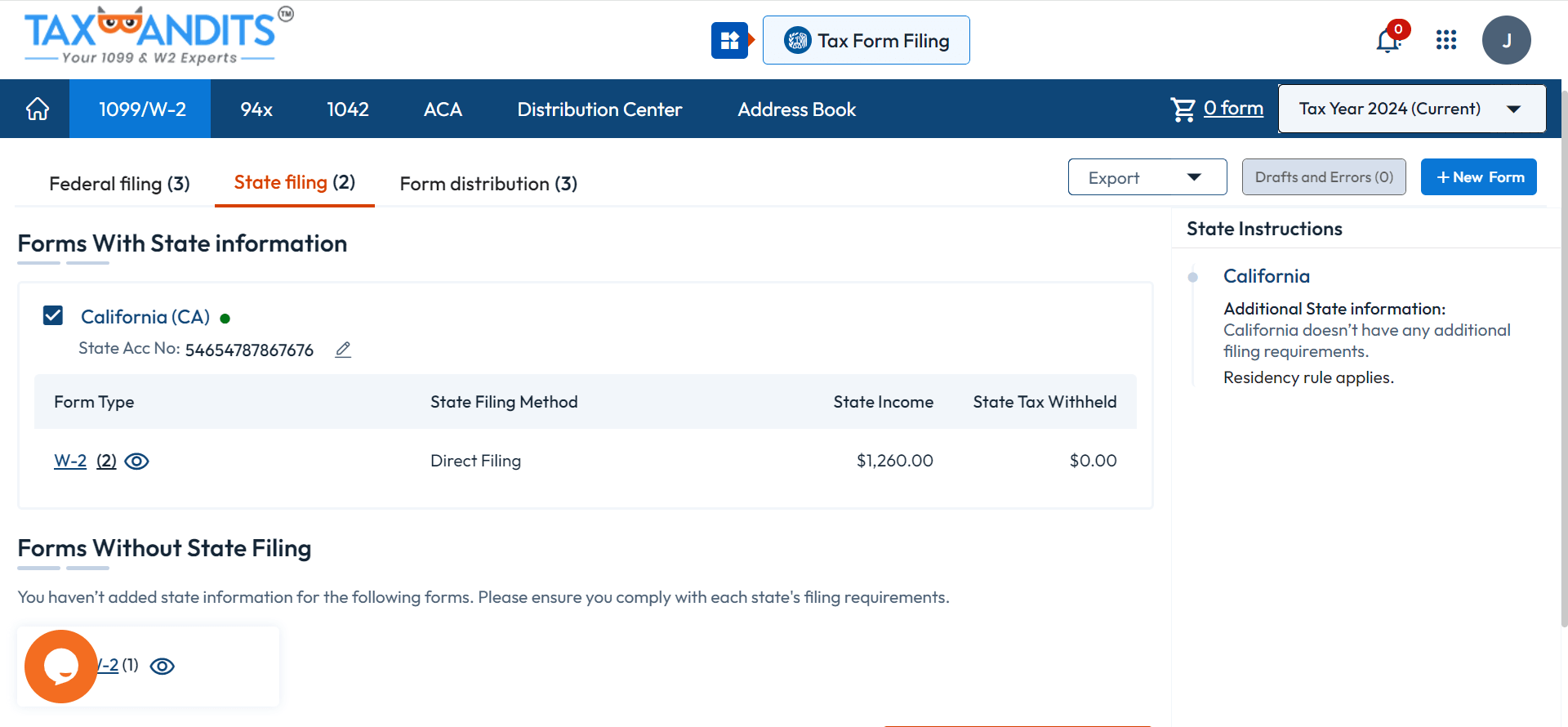This screenshot has width=1568, height=727.
Task: Click the shopping cart icon
Action: 1183,109
